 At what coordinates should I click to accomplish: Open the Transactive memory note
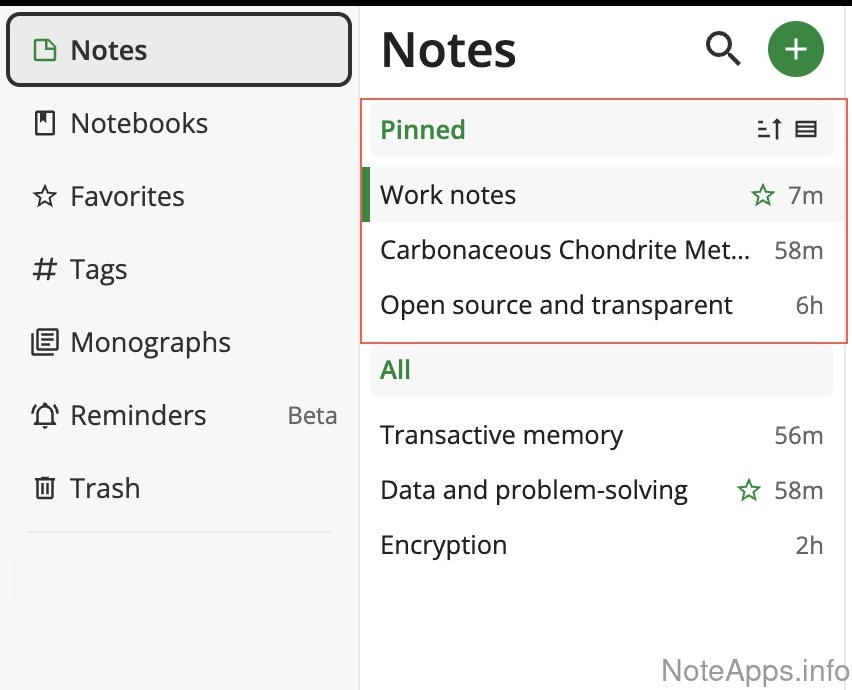501,435
